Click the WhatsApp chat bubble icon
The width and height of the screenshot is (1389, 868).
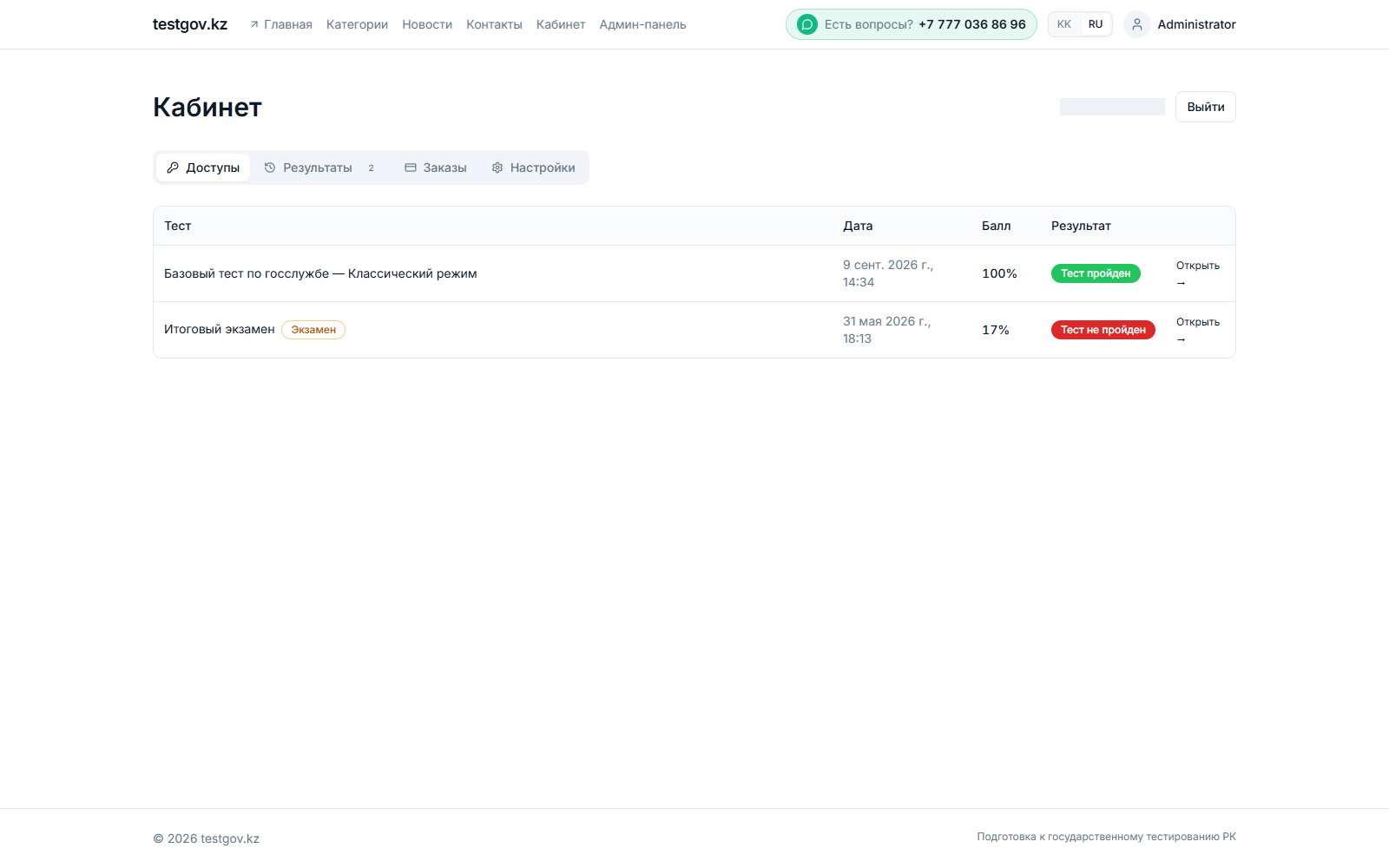pyautogui.click(x=807, y=24)
